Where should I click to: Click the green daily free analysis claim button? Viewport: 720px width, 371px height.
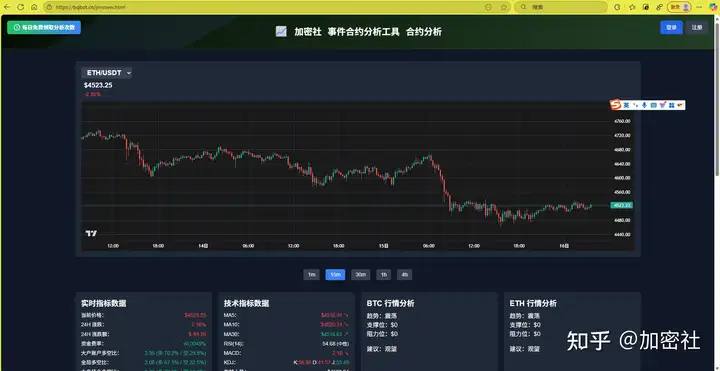[x=44, y=28]
